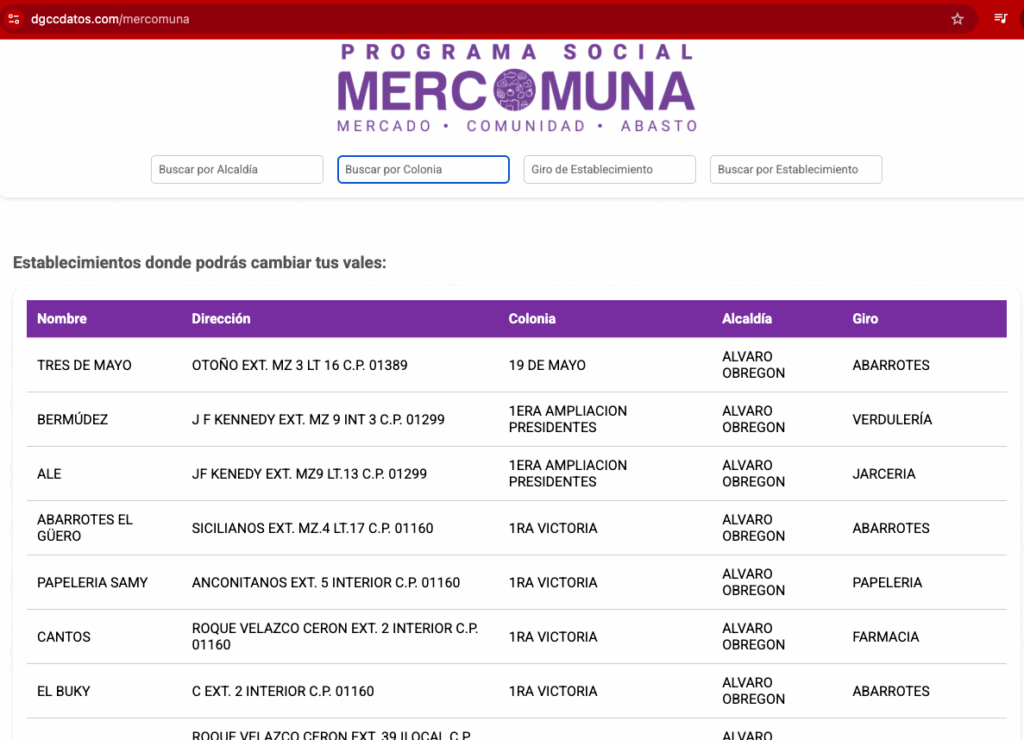Open the Giro de Establecimiento filter
This screenshot has height=740, width=1024.
pyautogui.click(x=609, y=169)
